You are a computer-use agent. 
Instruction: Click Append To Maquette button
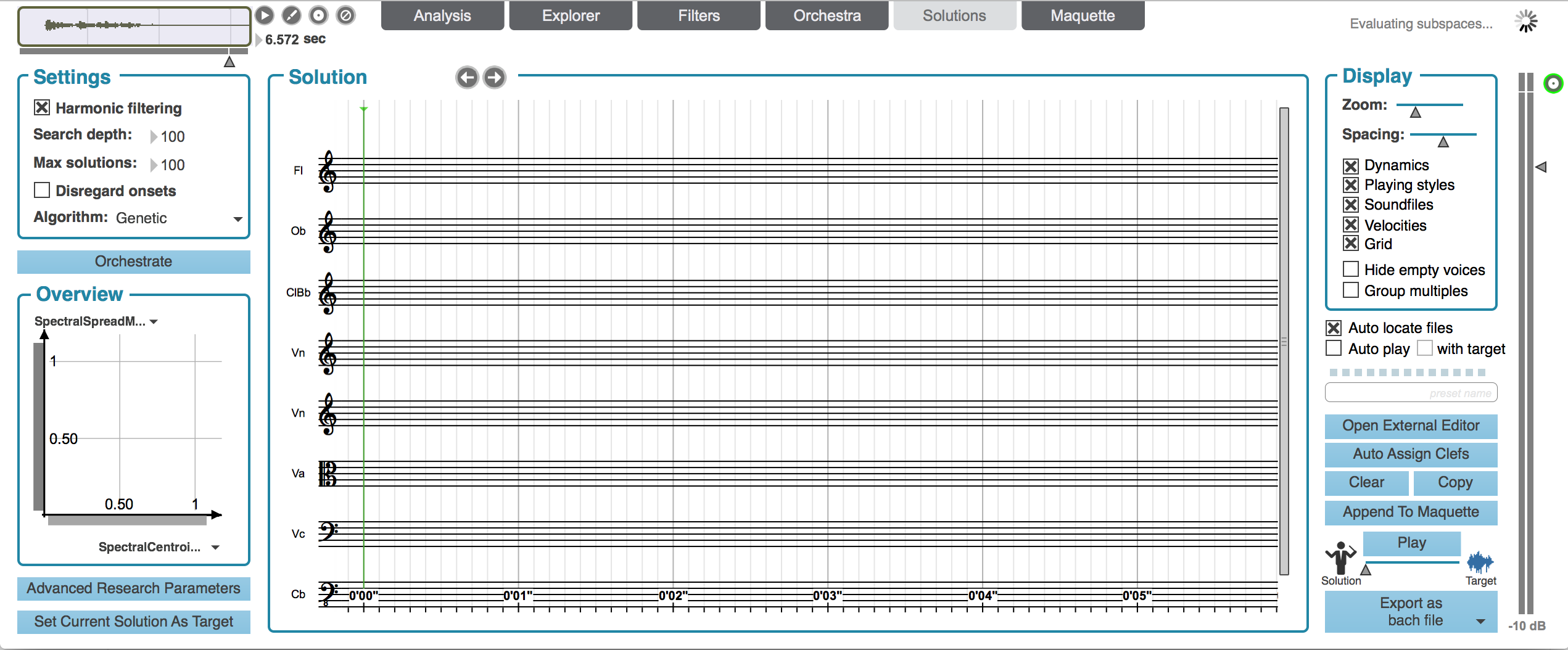click(1411, 512)
